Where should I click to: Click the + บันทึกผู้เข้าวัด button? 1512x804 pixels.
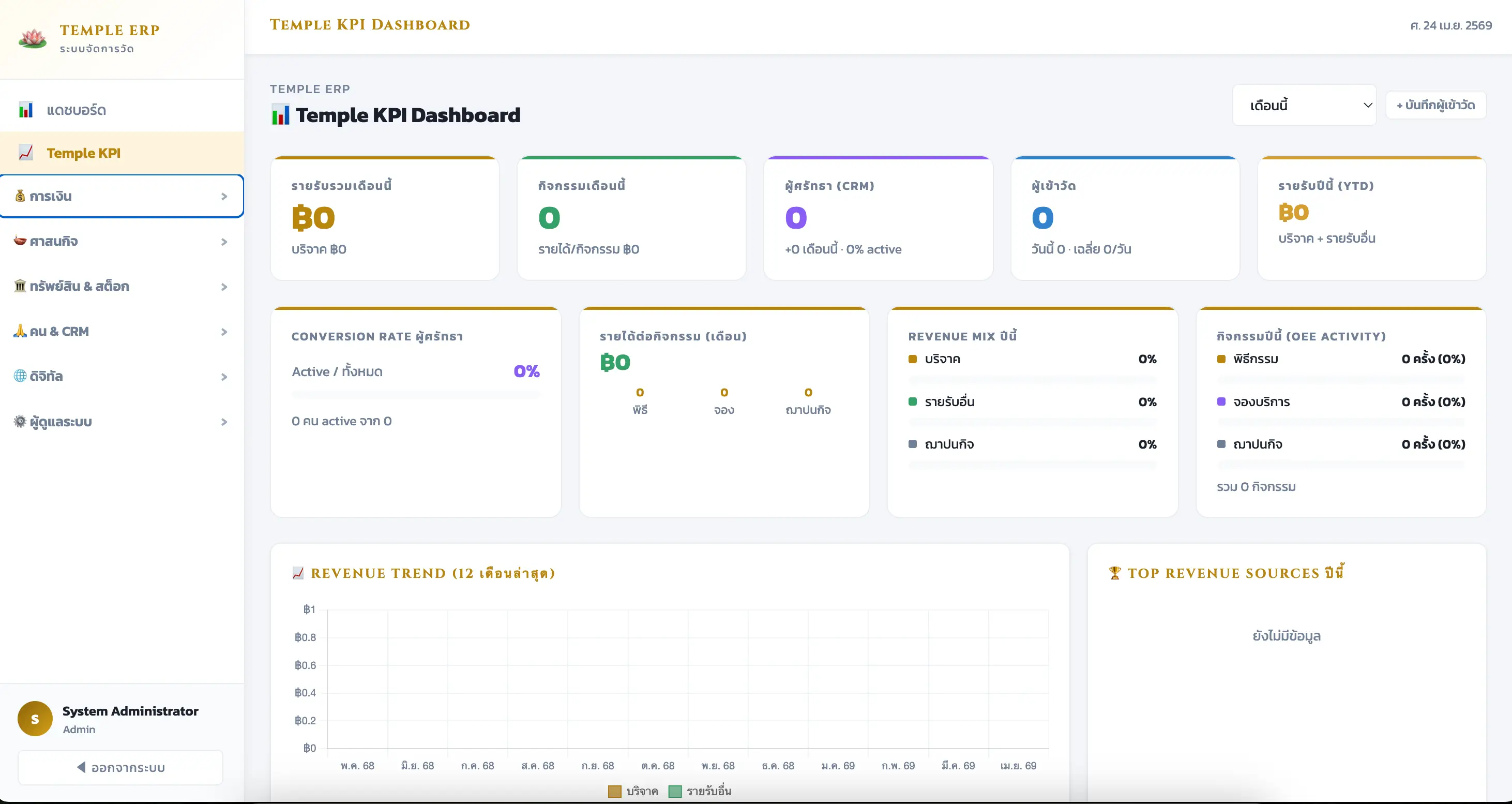tap(1435, 105)
